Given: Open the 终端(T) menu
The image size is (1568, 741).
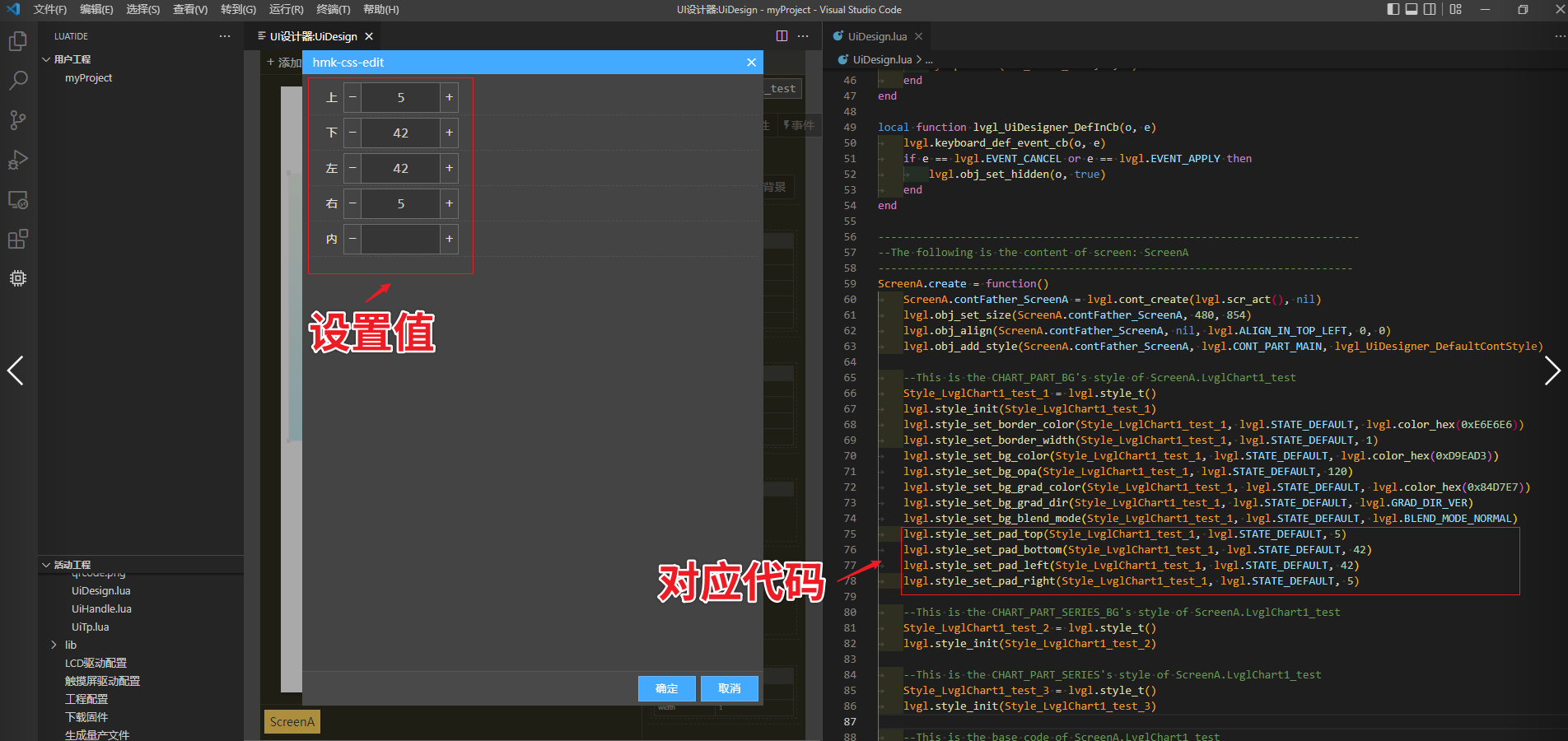Looking at the screenshot, I should [333, 10].
